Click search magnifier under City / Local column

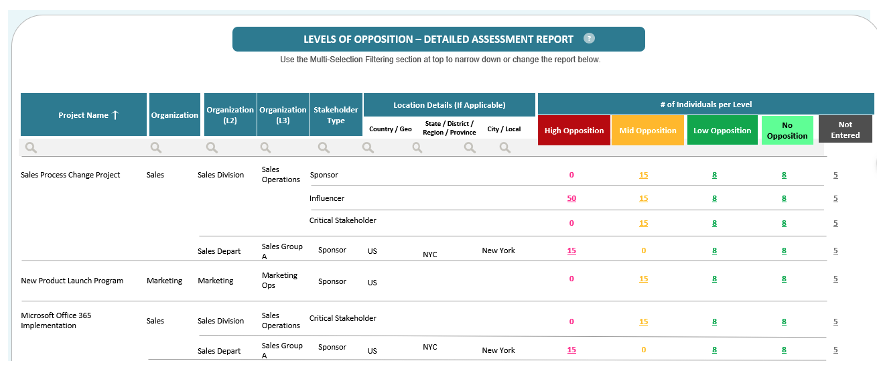[x=505, y=148]
